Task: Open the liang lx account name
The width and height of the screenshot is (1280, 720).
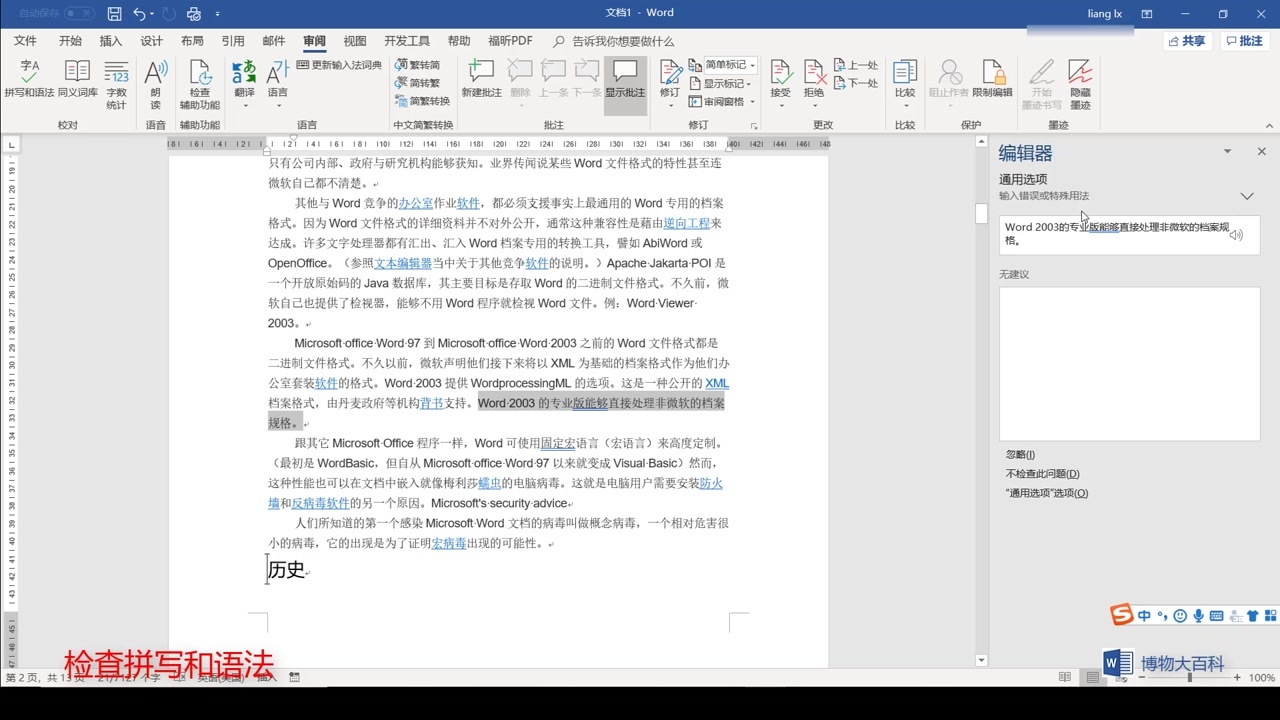Action: (x=1105, y=14)
